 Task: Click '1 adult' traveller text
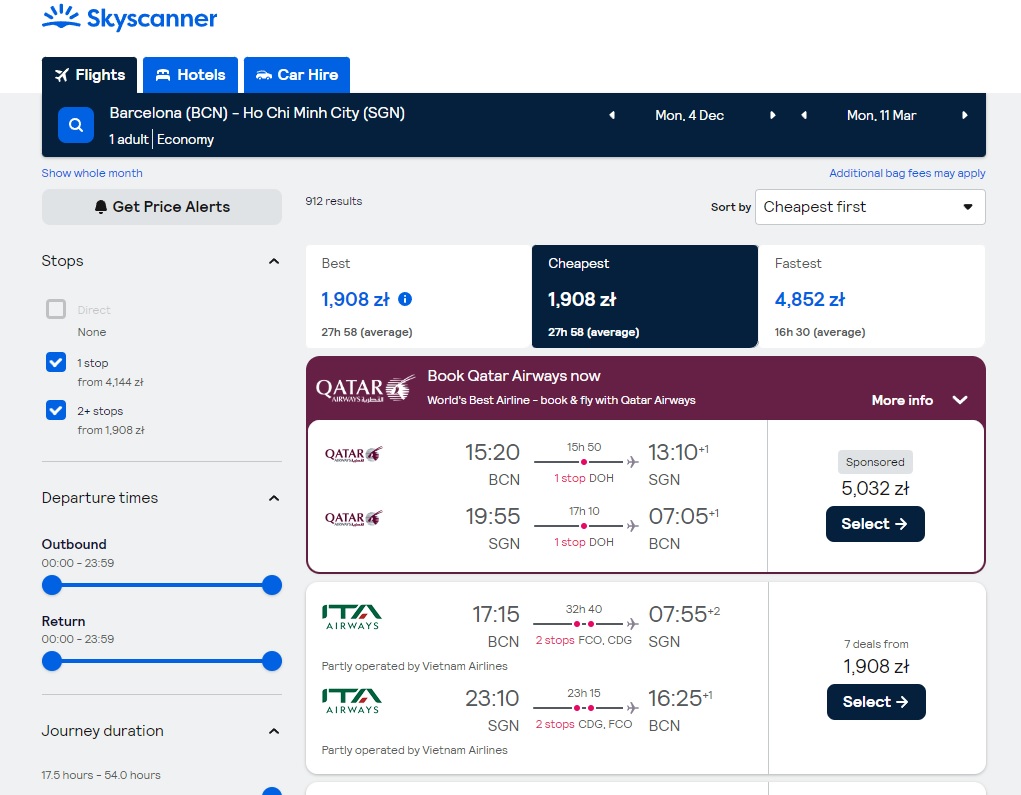tap(128, 139)
